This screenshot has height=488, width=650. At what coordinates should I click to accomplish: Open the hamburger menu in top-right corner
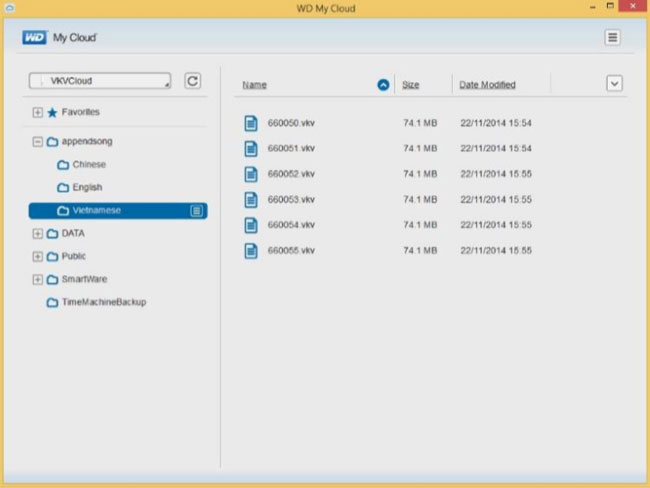612,37
